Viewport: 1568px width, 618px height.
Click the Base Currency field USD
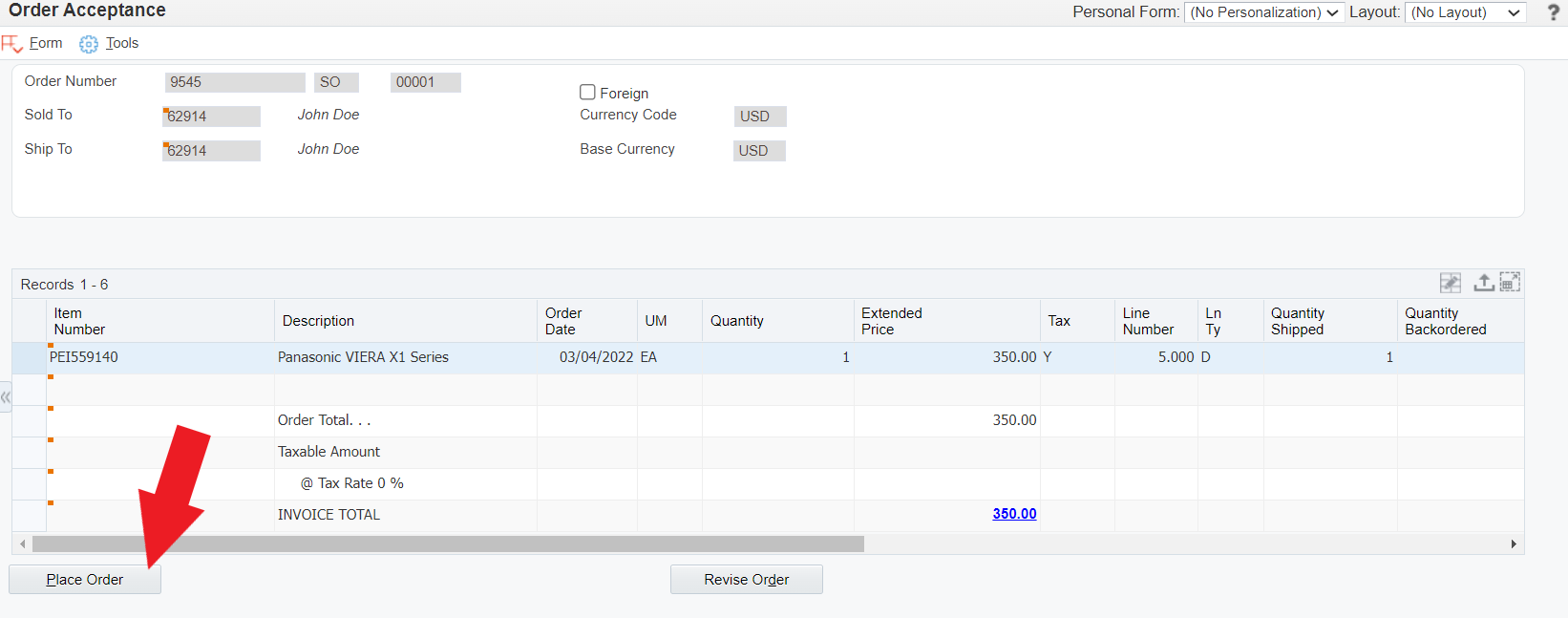[x=759, y=151]
